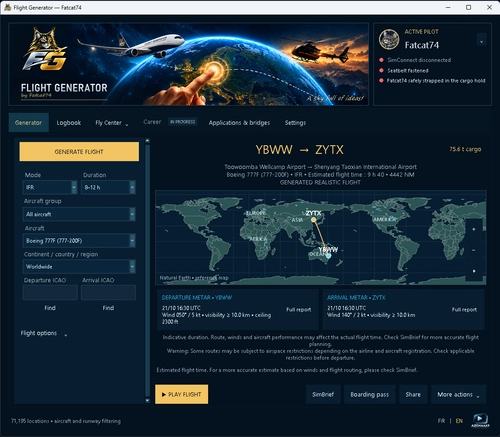
Task: Click the YBWW departure marker on the map
Action: click(x=328, y=256)
